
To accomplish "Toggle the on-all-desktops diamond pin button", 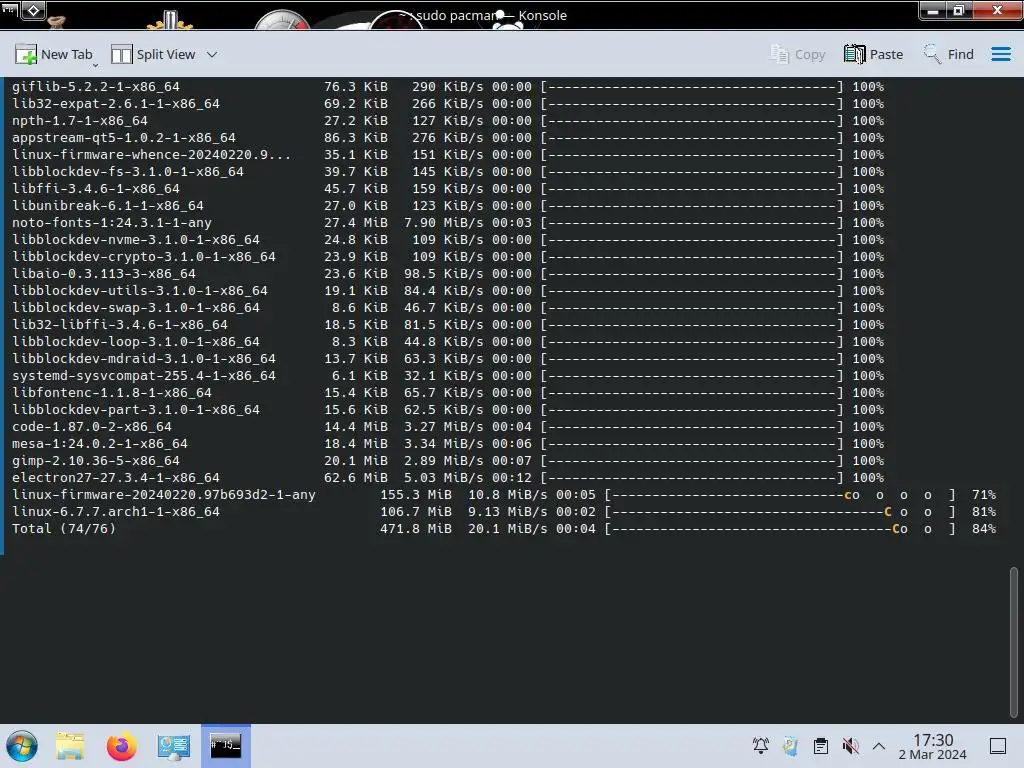I will tap(33, 10).
